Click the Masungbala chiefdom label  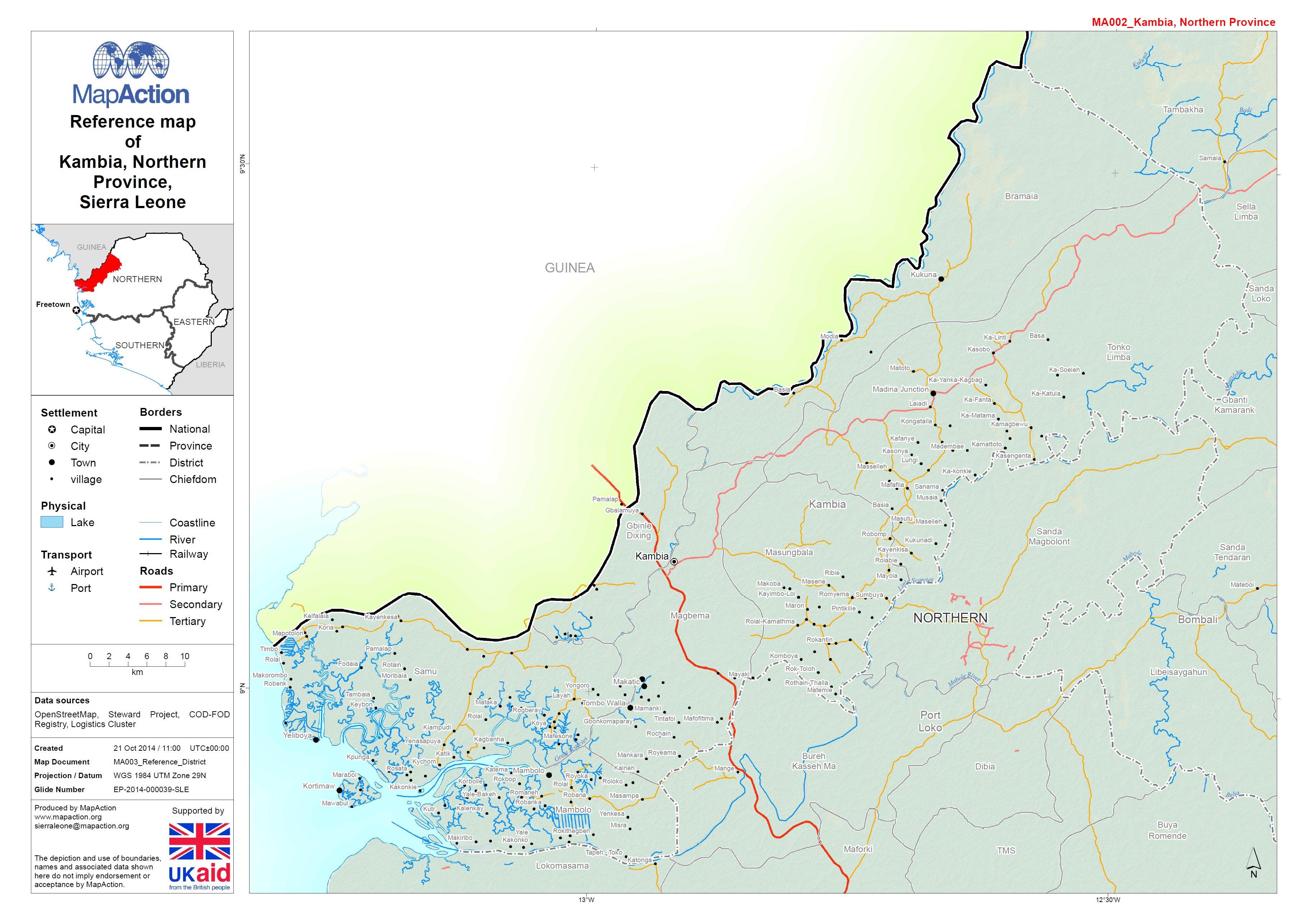coord(789,552)
